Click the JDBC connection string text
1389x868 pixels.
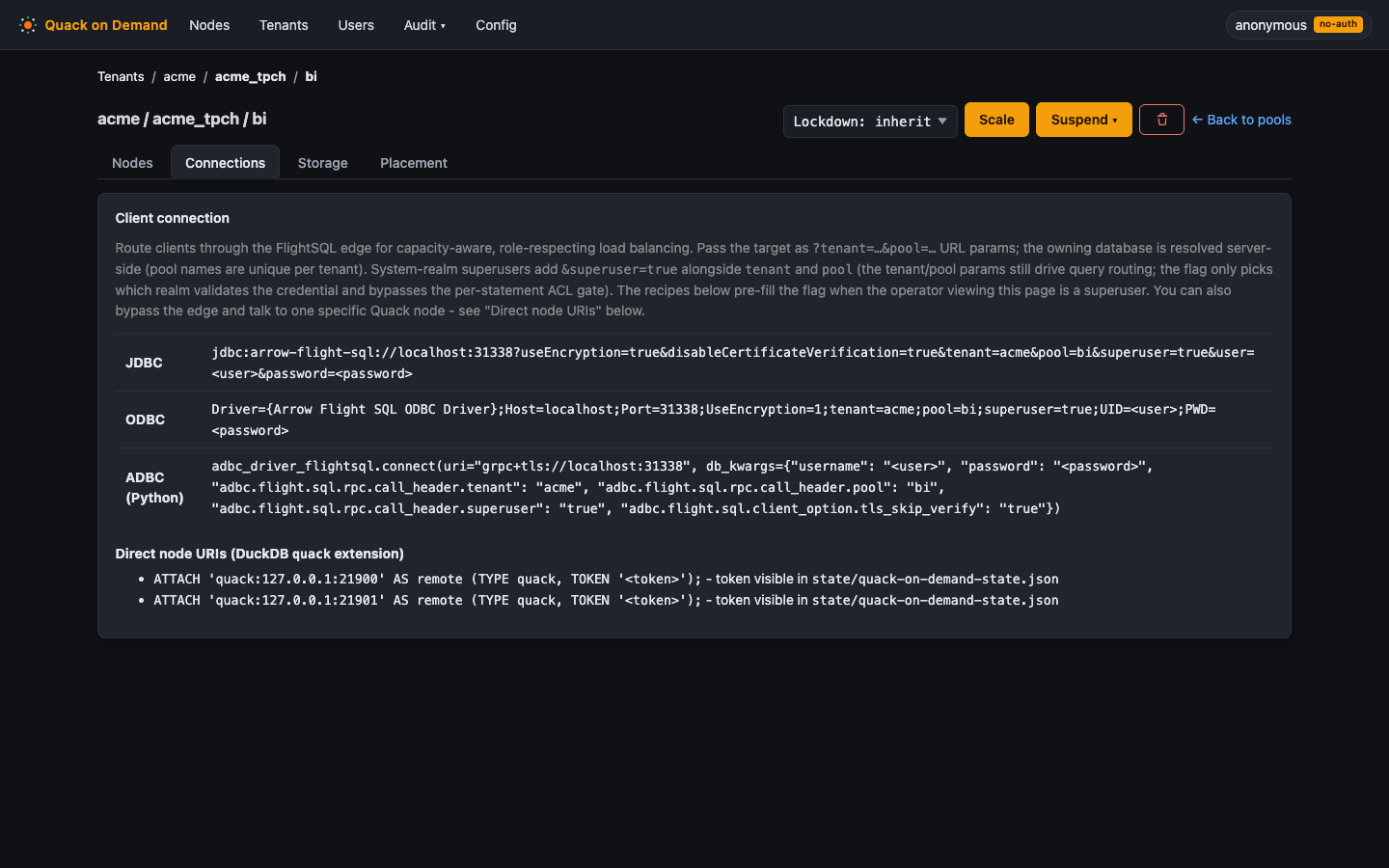click(733, 363)
